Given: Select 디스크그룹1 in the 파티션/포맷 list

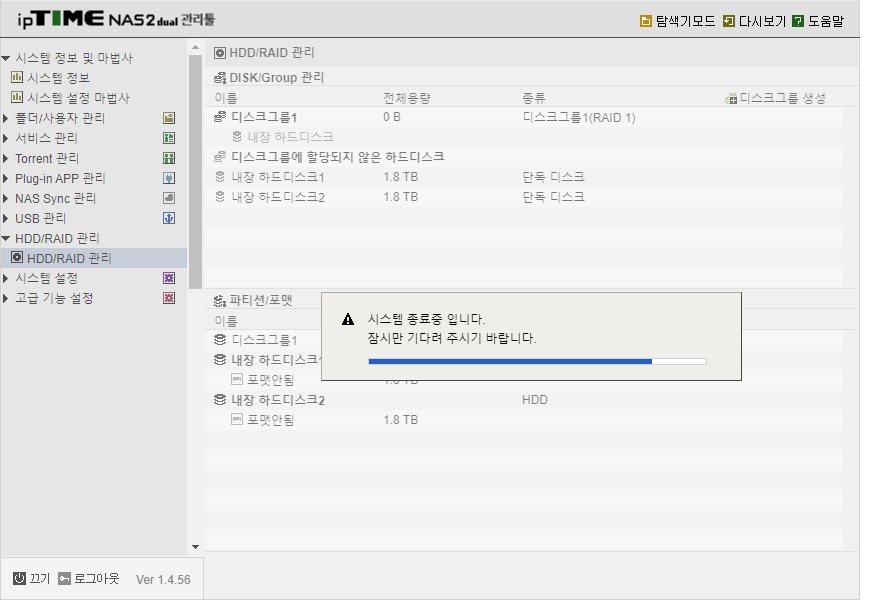Looking at the screenshot, I should coord(264,340).
